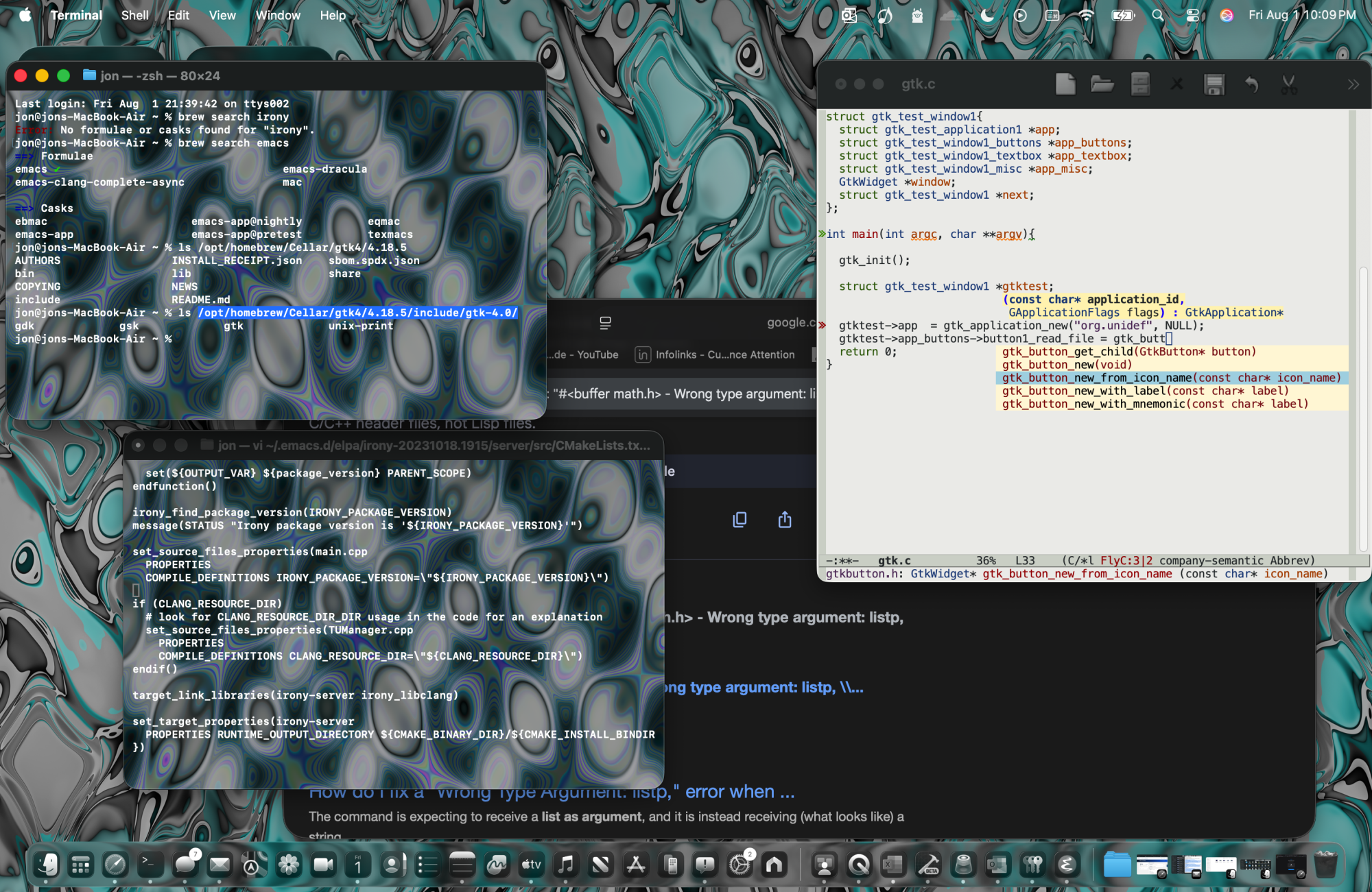Toggle Wi-Fi from the menu bar icon
Screen dimensions: 1372x892
point(1086,15)
